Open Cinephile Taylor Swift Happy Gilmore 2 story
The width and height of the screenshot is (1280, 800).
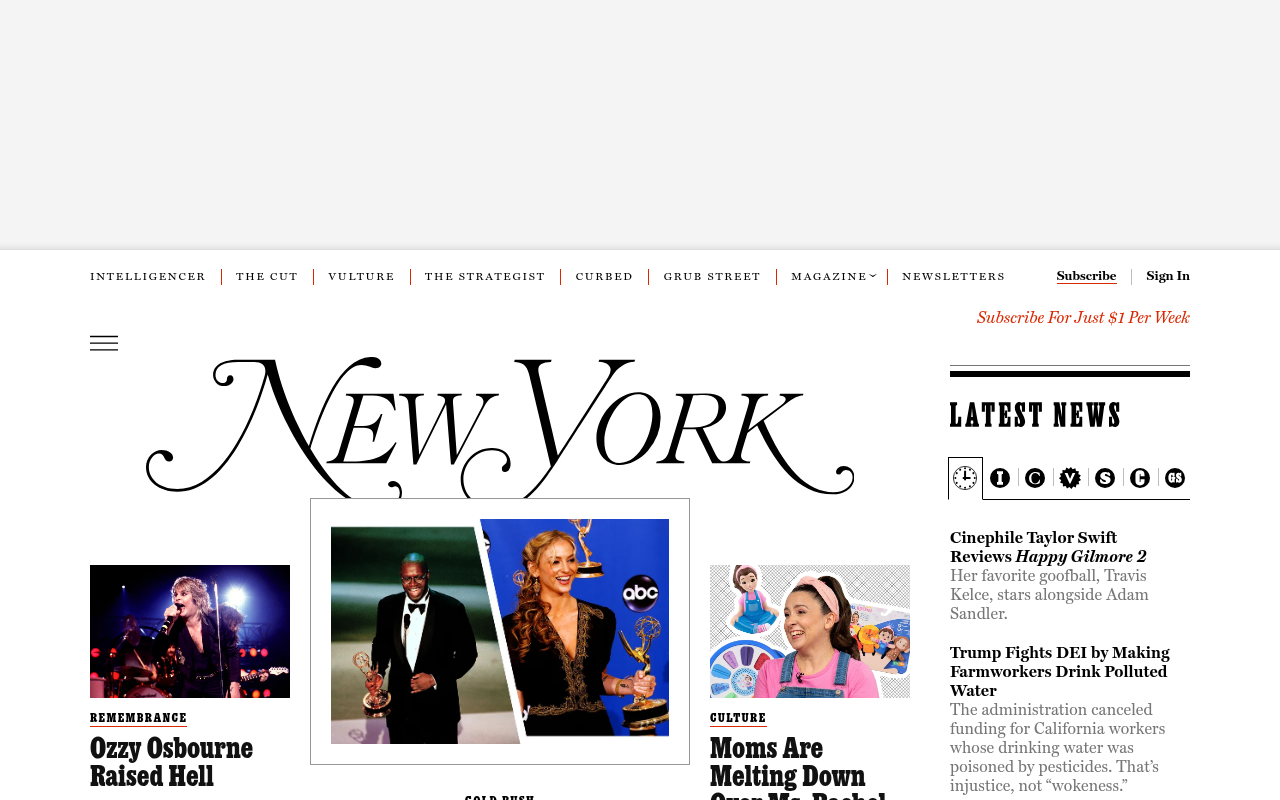tap(1048, 547)
